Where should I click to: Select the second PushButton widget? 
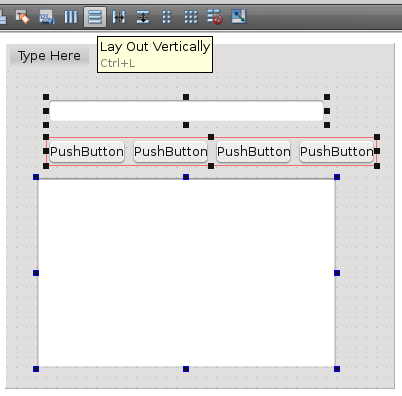point(170,152)
